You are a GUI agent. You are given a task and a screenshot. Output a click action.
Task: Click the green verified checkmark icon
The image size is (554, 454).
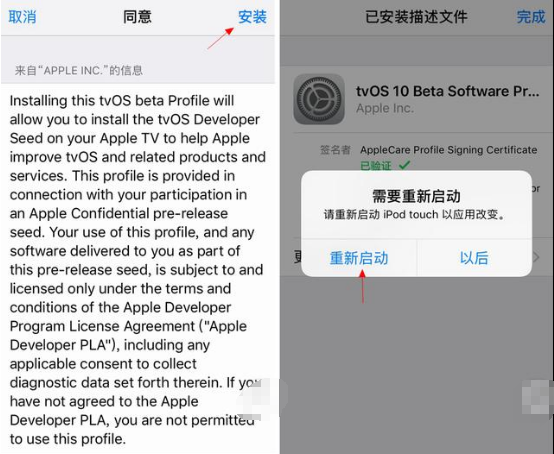[x=404, y=165]
